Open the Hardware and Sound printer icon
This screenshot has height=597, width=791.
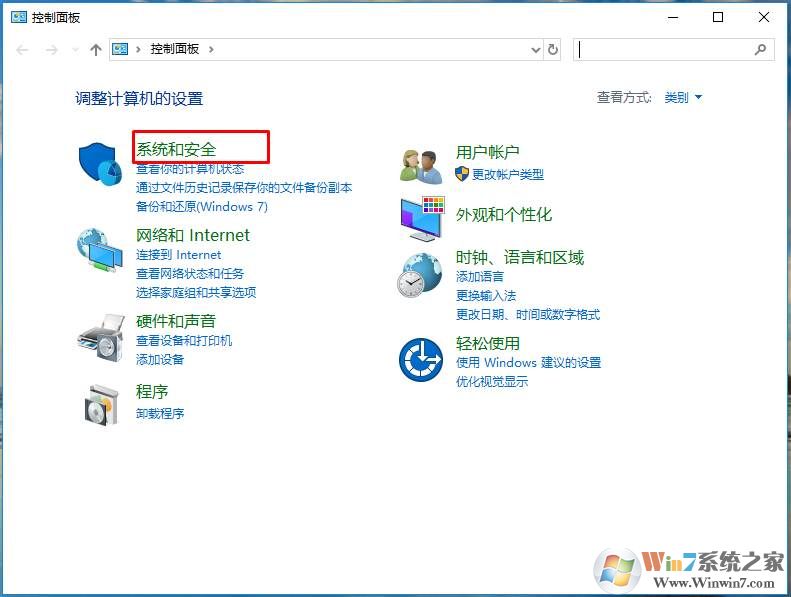101,337
